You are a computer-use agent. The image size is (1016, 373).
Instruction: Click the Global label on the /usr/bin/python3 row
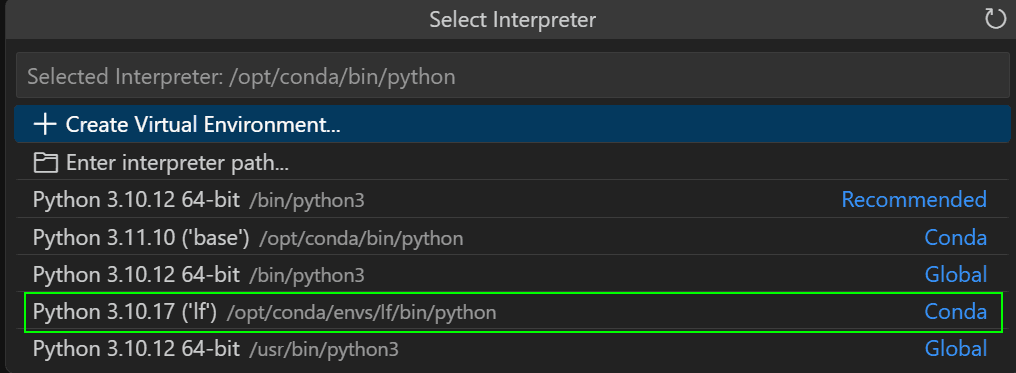point(955,349)
